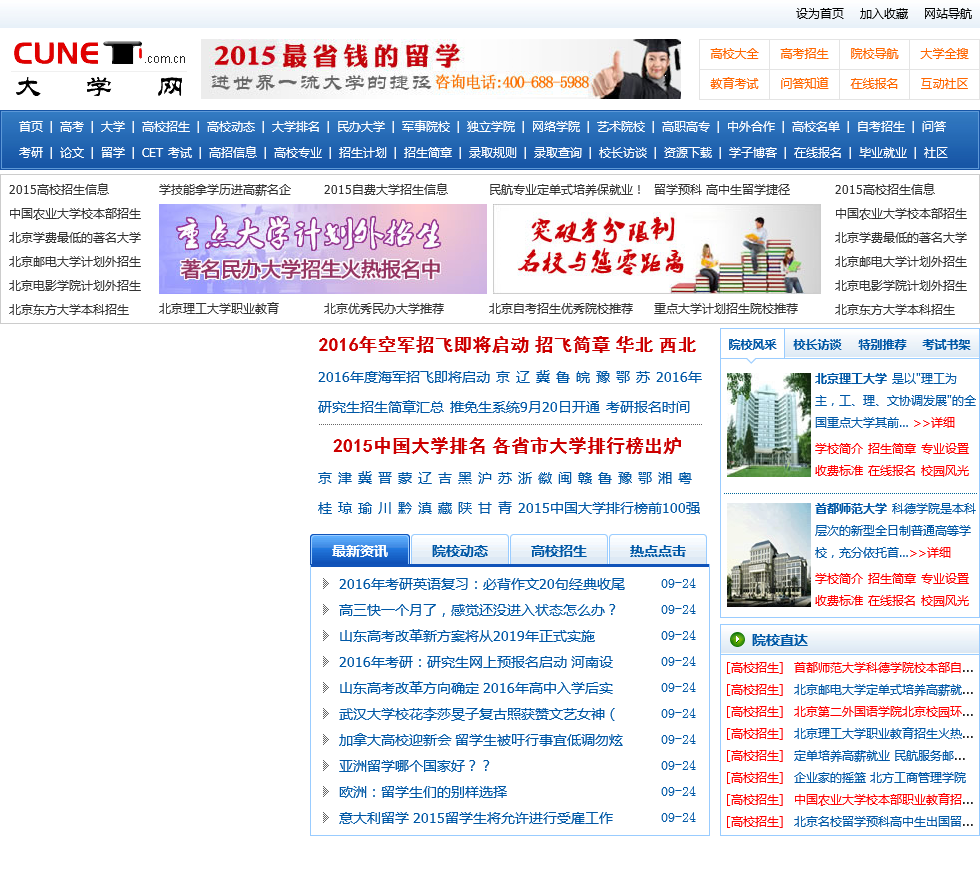Open the 突破考分限制 banner image

tap(656, 249)
